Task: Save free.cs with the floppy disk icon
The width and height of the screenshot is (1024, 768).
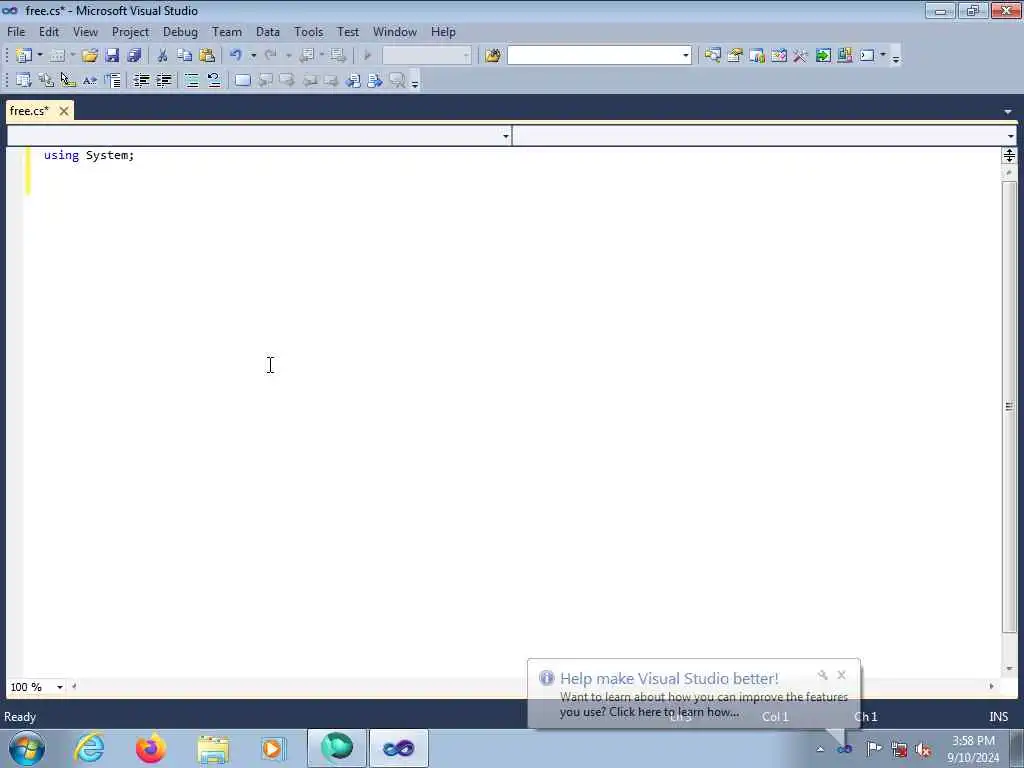Action: pos(112,56)
